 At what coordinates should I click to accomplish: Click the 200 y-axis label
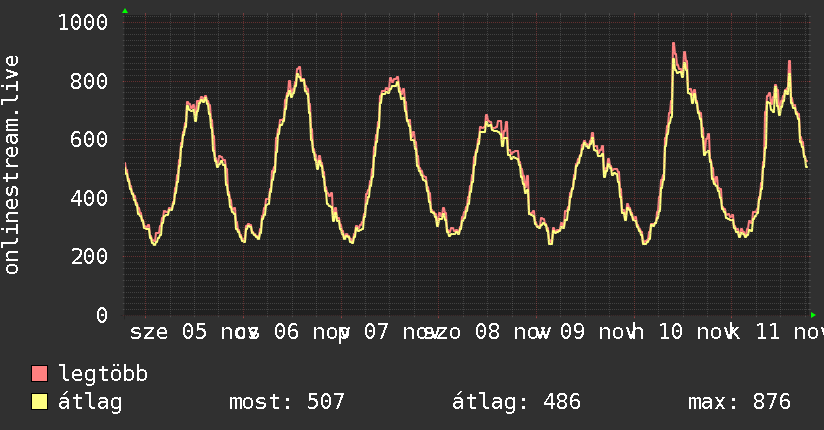[89, 256]
